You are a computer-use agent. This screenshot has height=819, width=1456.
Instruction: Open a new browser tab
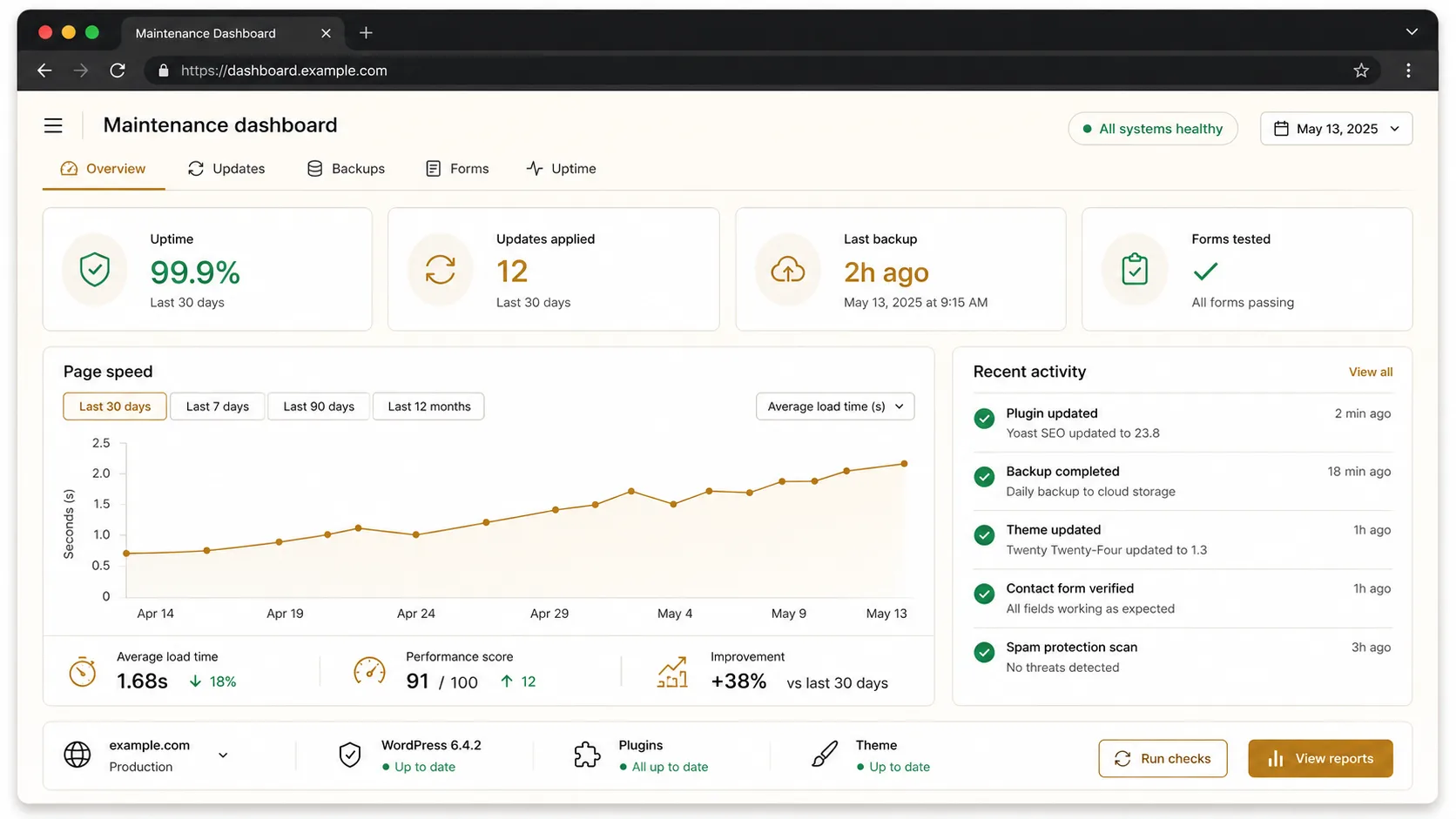point(366,33)
